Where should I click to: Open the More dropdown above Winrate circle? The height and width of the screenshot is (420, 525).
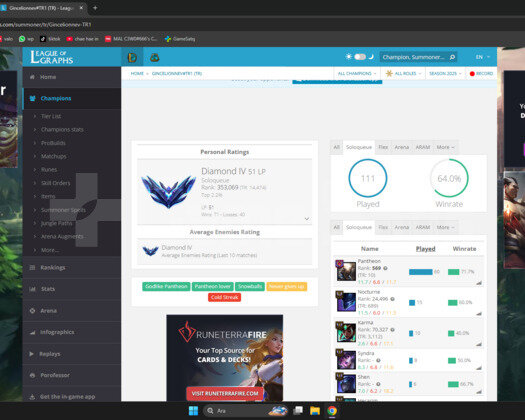click(445, 147)
